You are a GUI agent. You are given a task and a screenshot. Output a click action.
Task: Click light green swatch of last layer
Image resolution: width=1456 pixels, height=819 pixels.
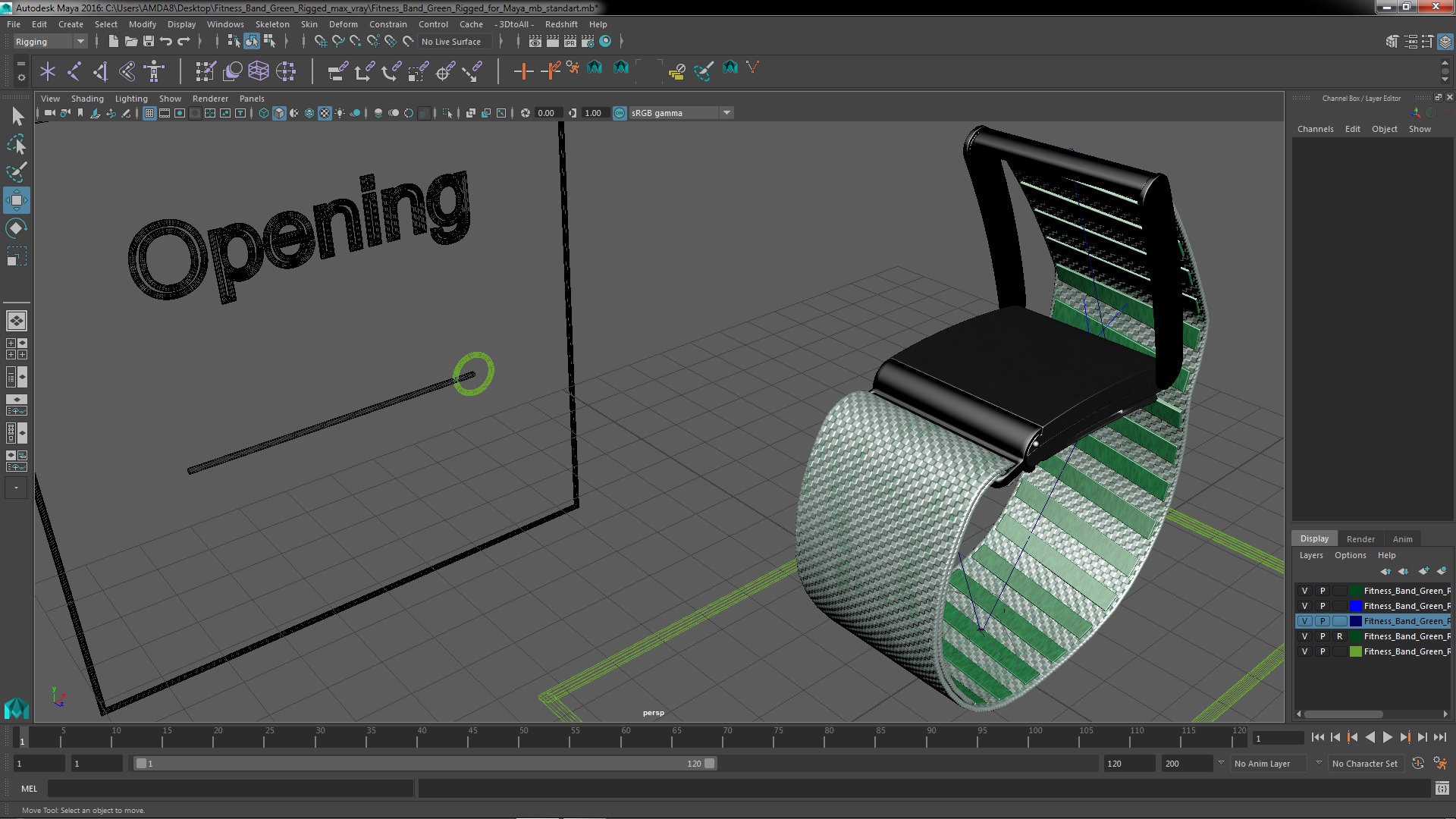point(1355,651)
